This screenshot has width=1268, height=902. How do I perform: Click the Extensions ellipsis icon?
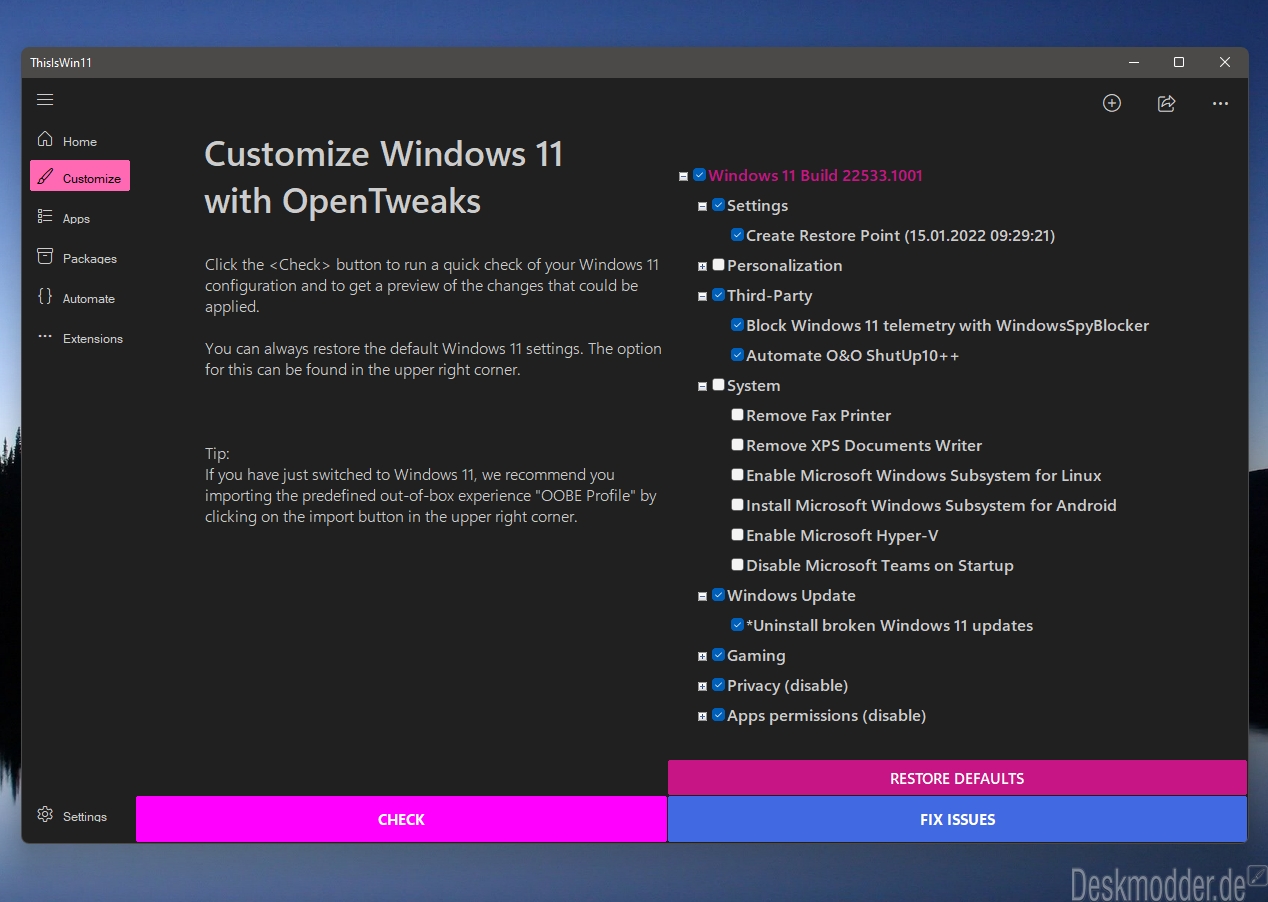(x=45, y=337)
